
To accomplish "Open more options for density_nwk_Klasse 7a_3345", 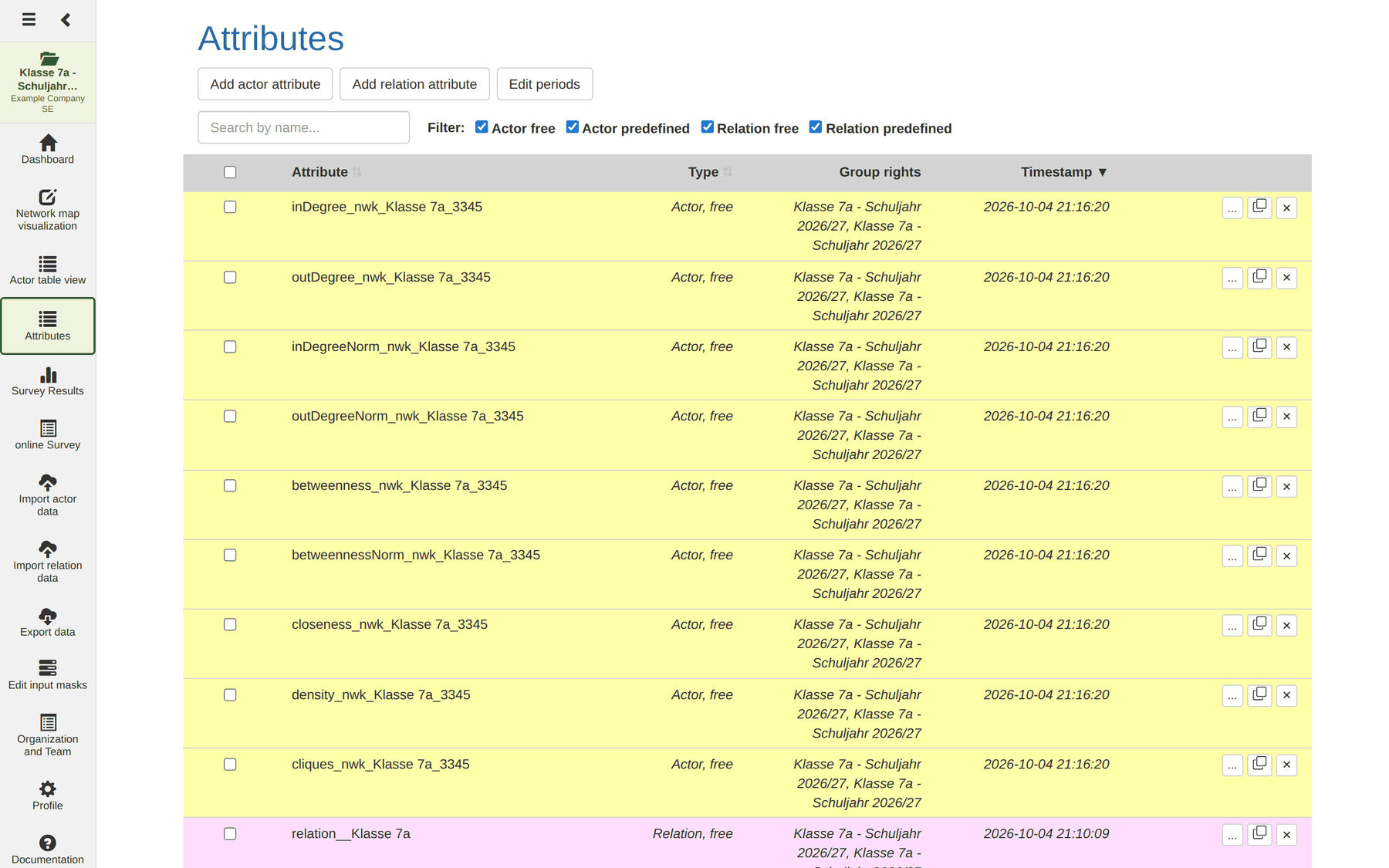I will [x=1232, y=695].
